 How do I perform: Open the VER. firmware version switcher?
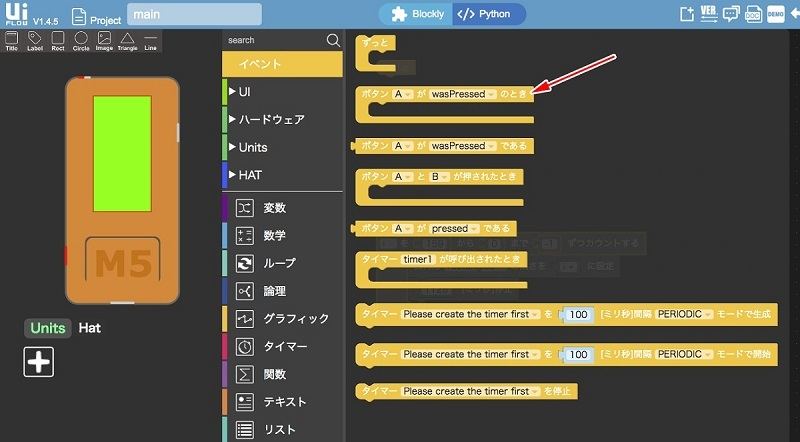point(709,14)
